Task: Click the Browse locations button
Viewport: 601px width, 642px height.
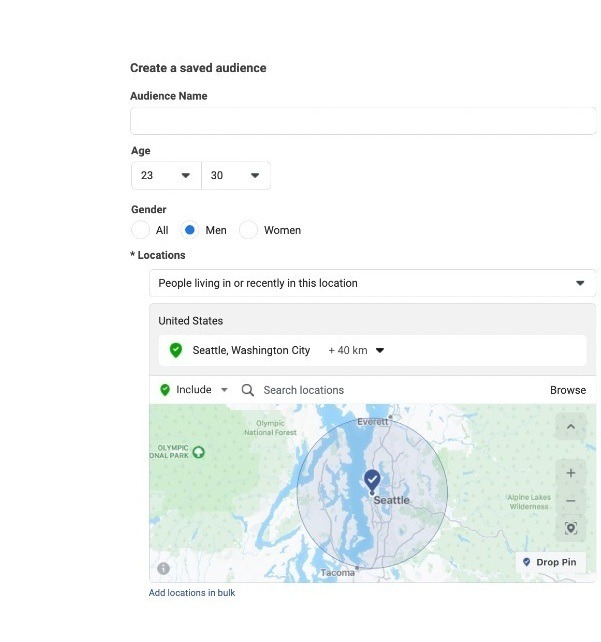Action: pos(567,390)
